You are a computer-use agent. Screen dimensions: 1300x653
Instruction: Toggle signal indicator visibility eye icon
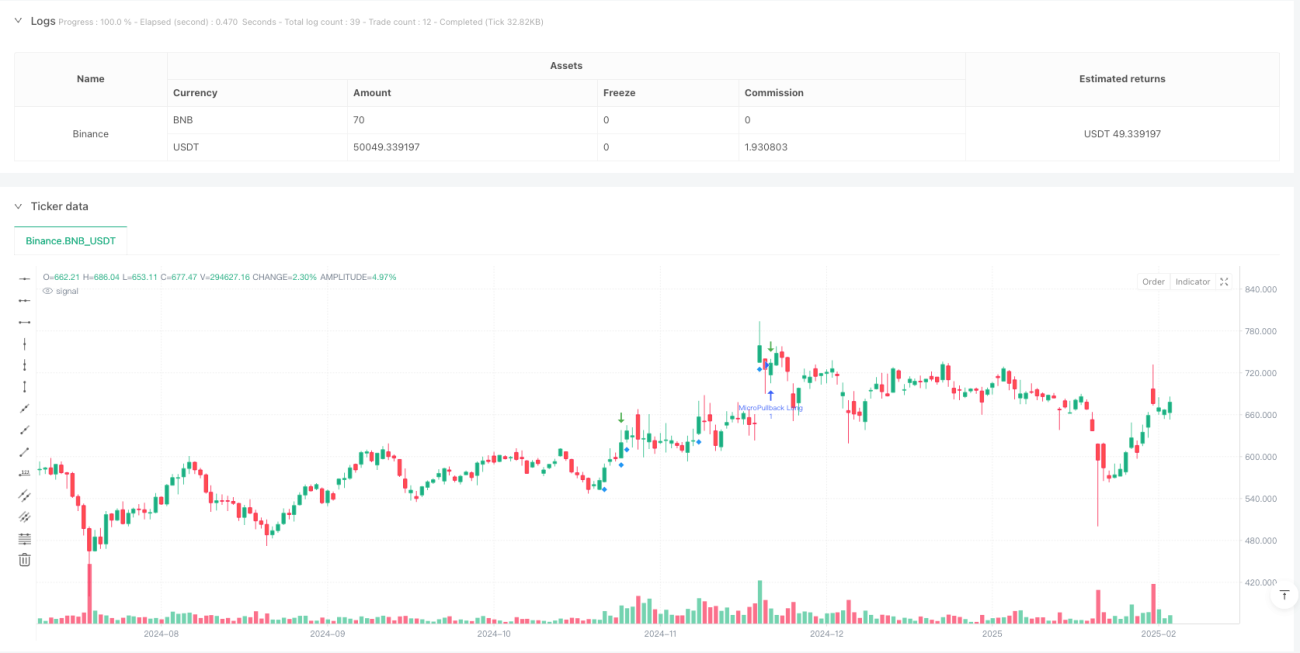coord(47,291)
